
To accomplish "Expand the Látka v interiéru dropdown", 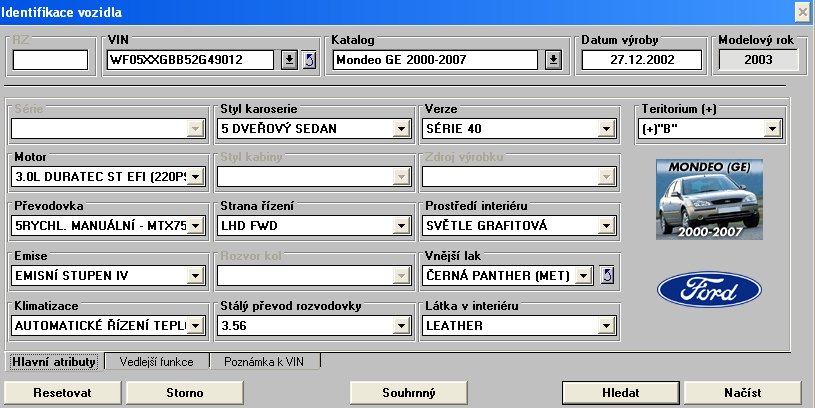I will pos(606,325).
